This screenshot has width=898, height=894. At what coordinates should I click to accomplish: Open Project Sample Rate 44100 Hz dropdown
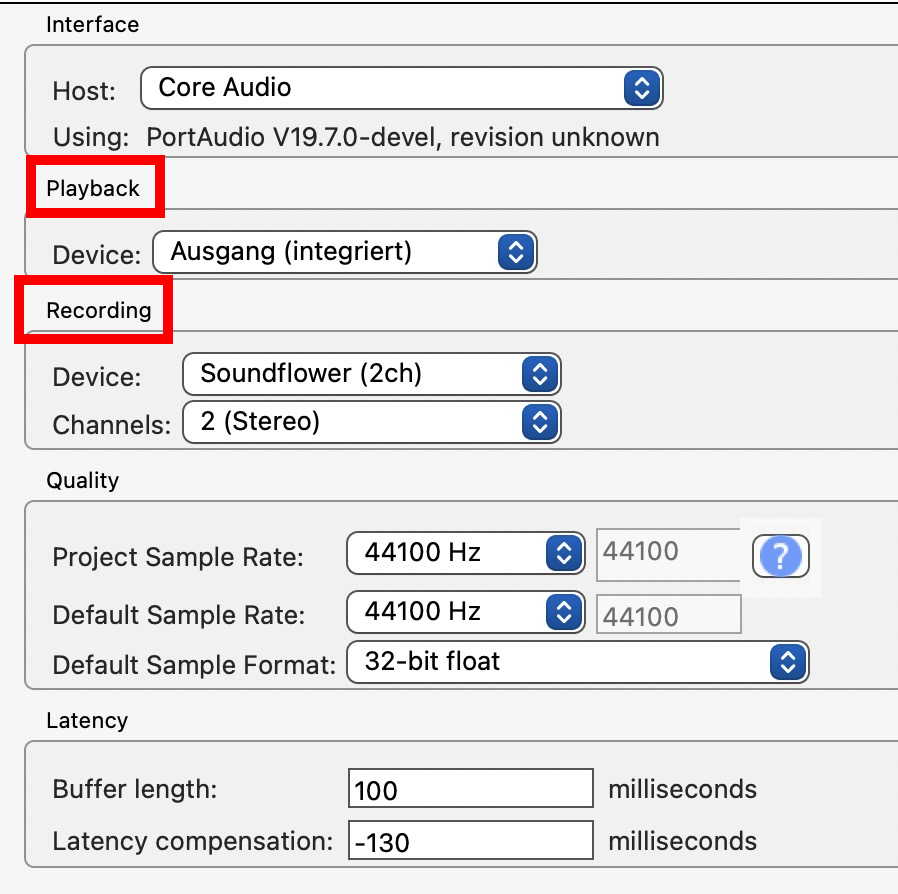(466, 553)
